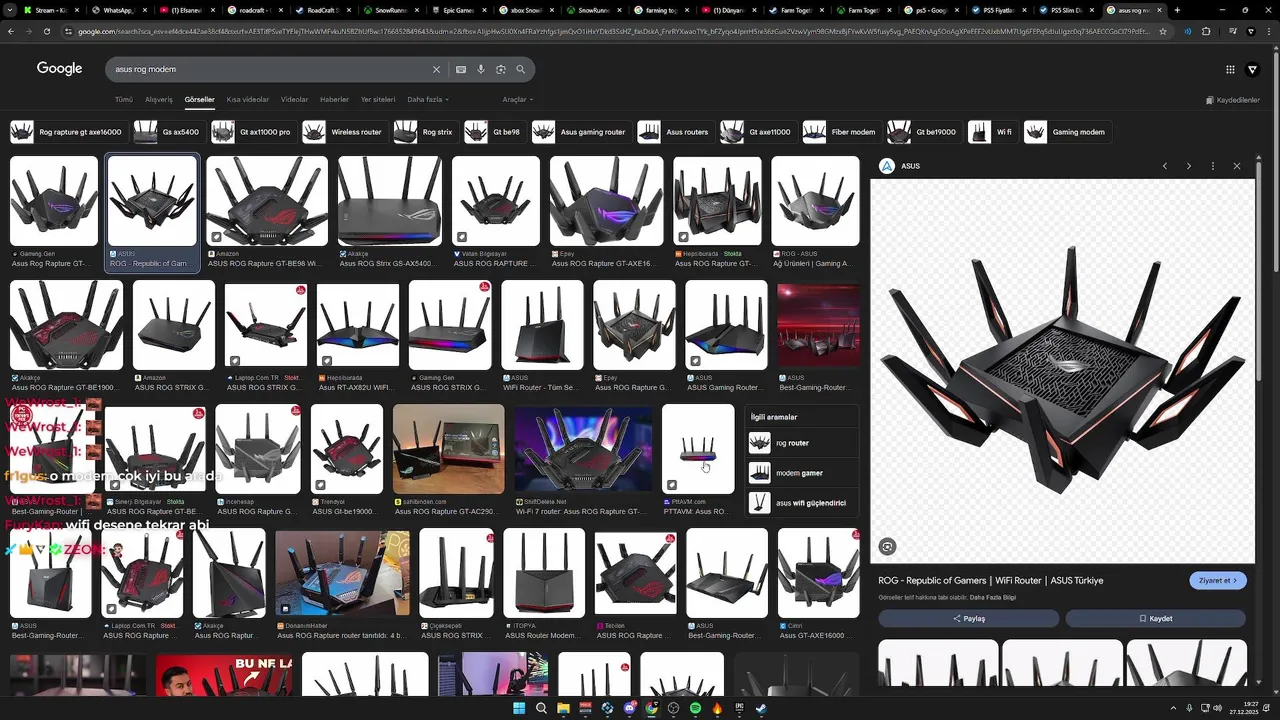Open Steam from the taskbar

(x=762, y=708)
